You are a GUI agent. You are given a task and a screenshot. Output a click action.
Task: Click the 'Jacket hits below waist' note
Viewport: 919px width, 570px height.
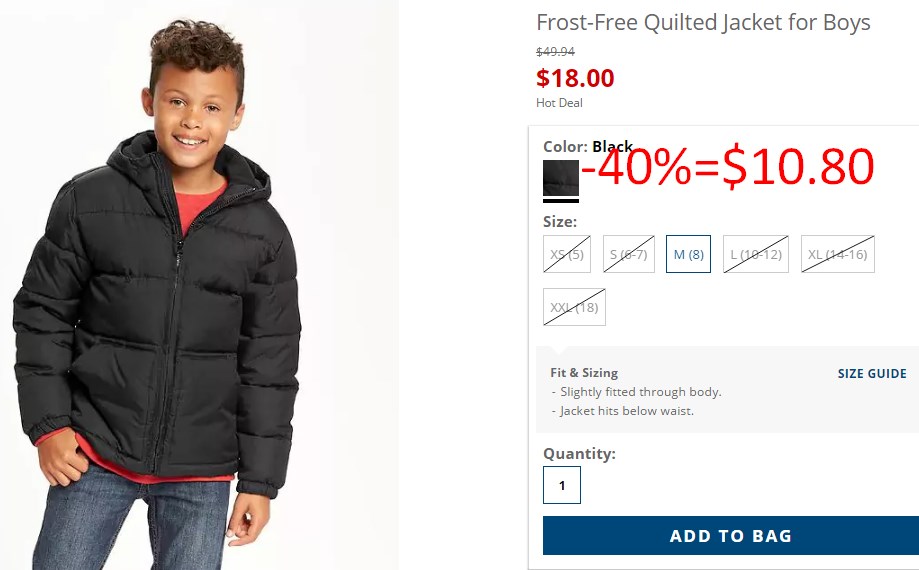coord(622,411)
